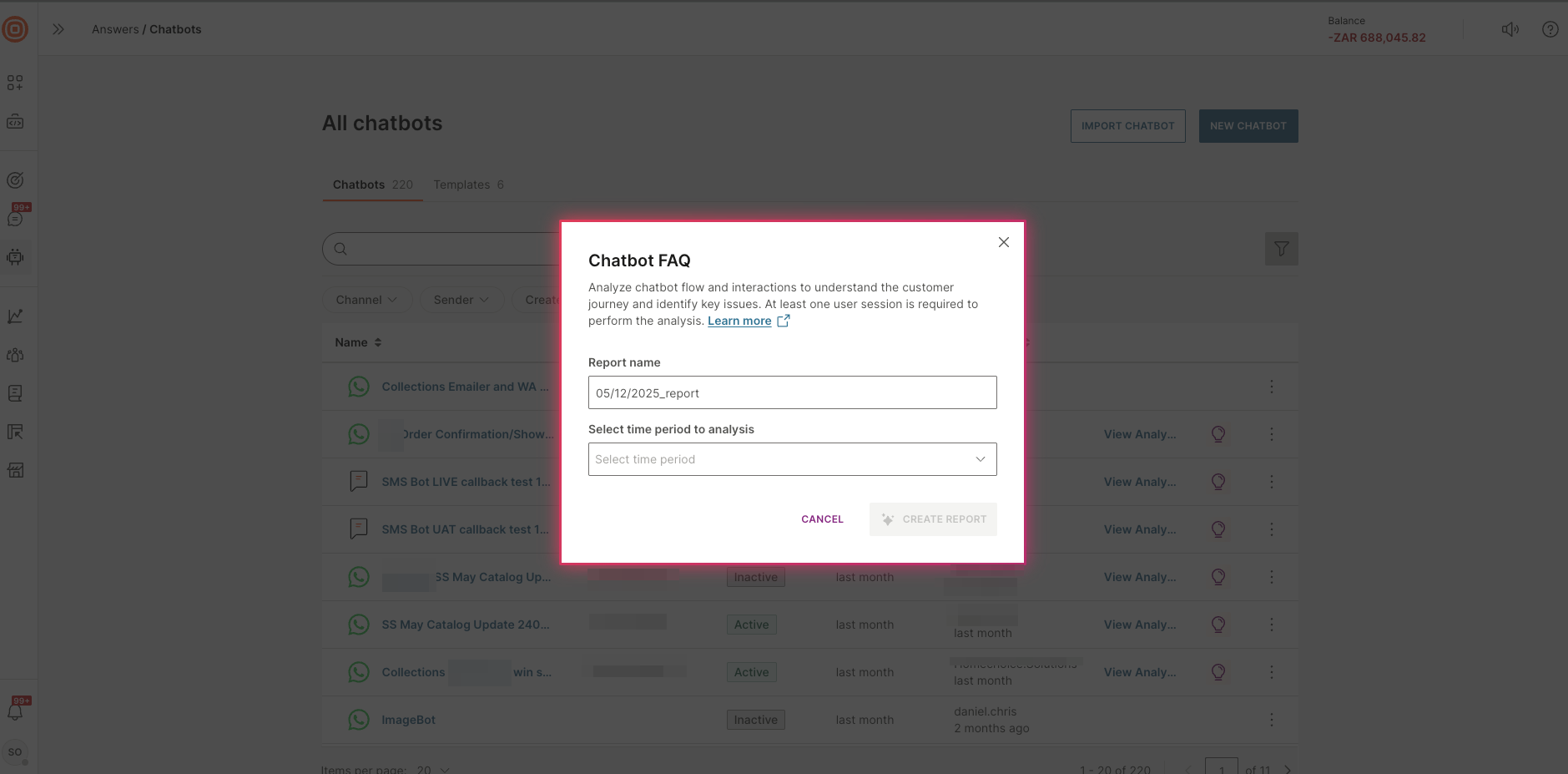Viewport: 1568px width, 774px height.
Task: Open Collections Emailer and WA chatbot
Action: tap(465, 387)
